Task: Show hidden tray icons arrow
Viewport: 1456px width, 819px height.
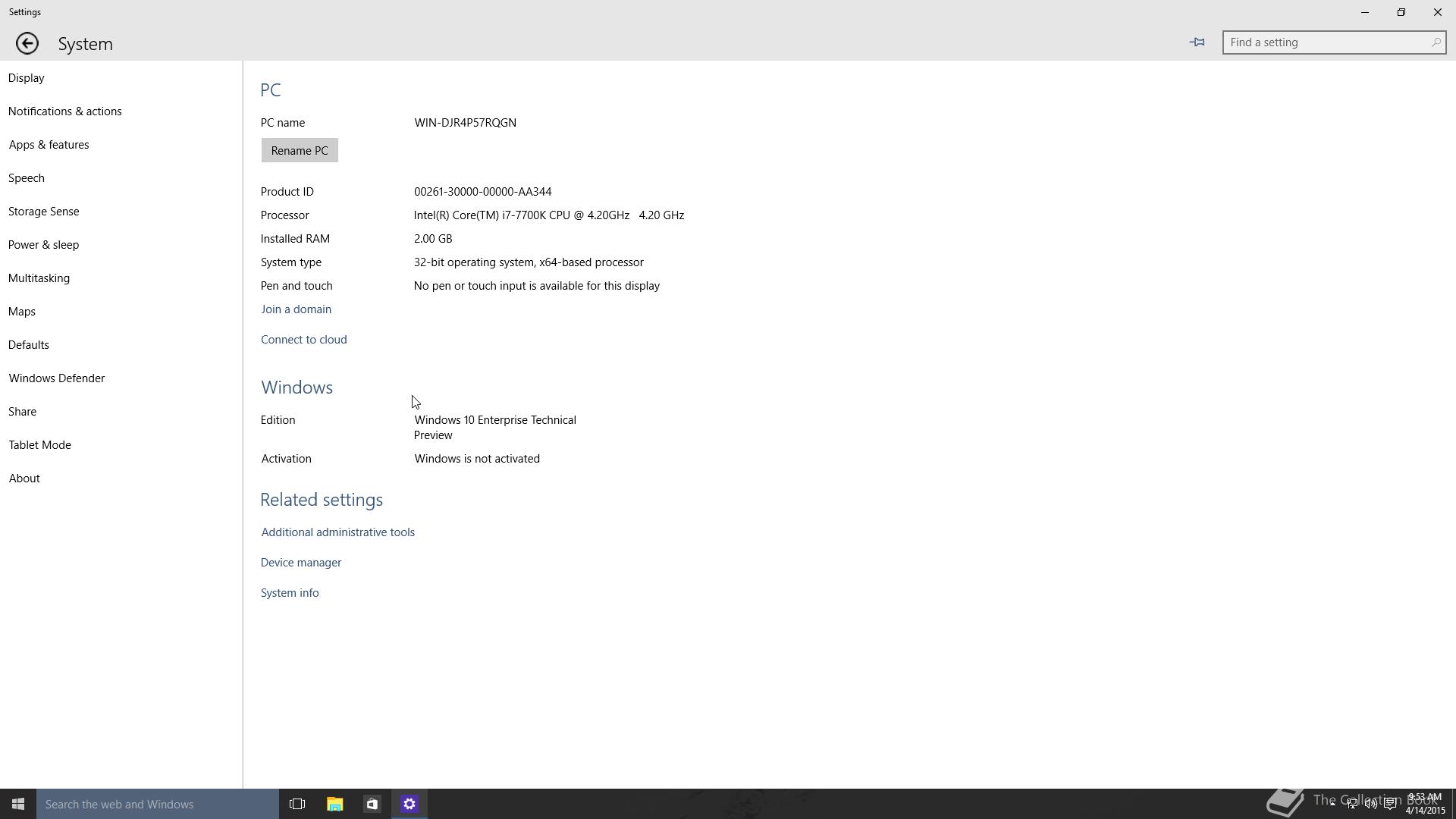Action: click(x=1332, y=804)
